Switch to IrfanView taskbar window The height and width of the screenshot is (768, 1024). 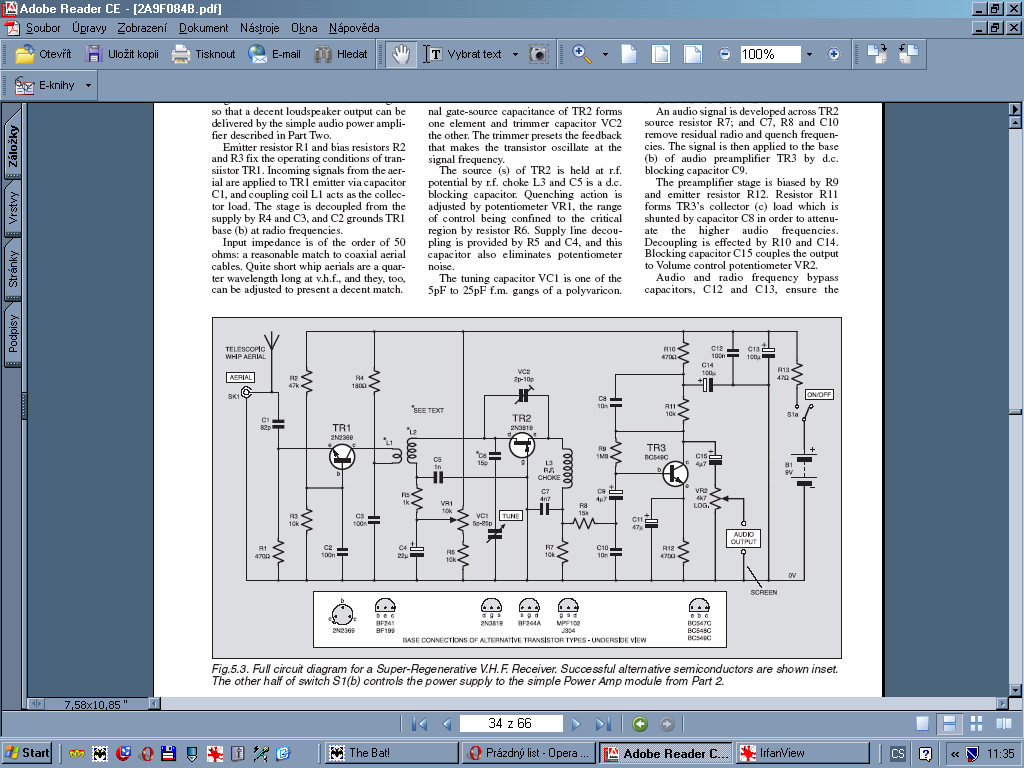pyautogui.click(x=803, y=753)
